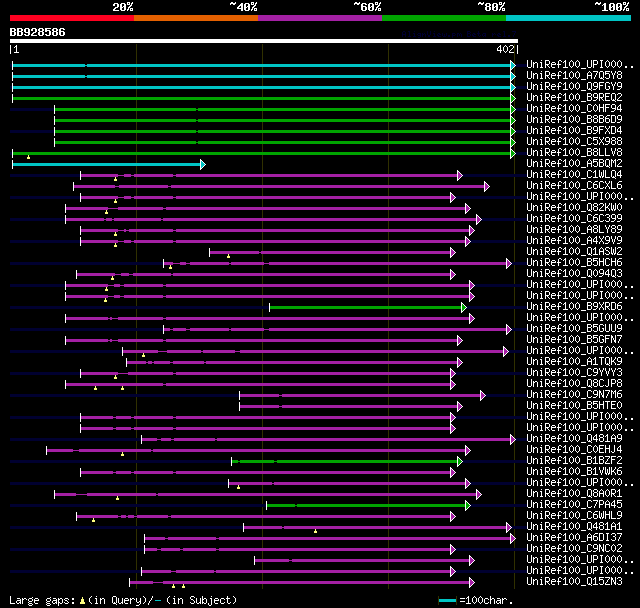Open hit UniRef100_A7Q5Y8
Screen dimensions: 640x608
574,75
